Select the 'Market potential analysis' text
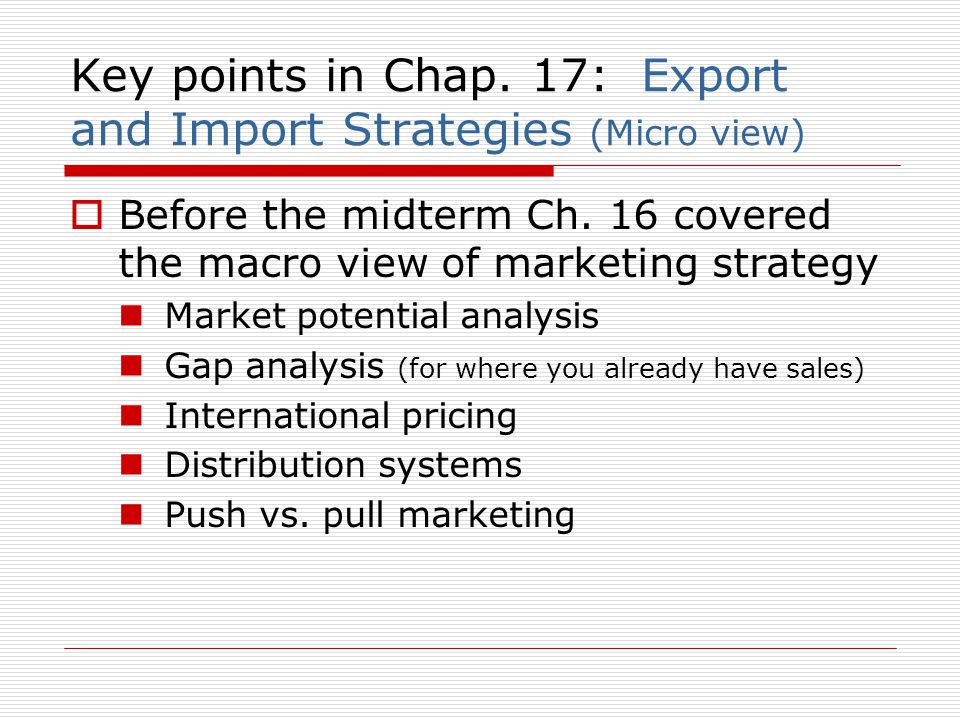The image size is (960, 720). (x=382, y=317)
